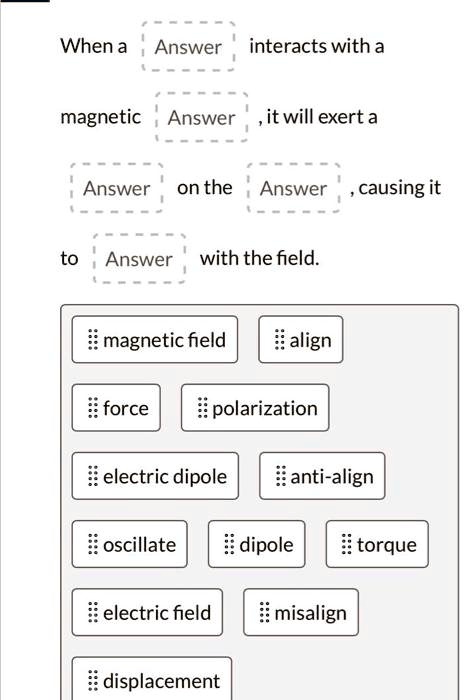Choose the 'magnetic field' word option
The image size is (464, 700).
(155, 340)
